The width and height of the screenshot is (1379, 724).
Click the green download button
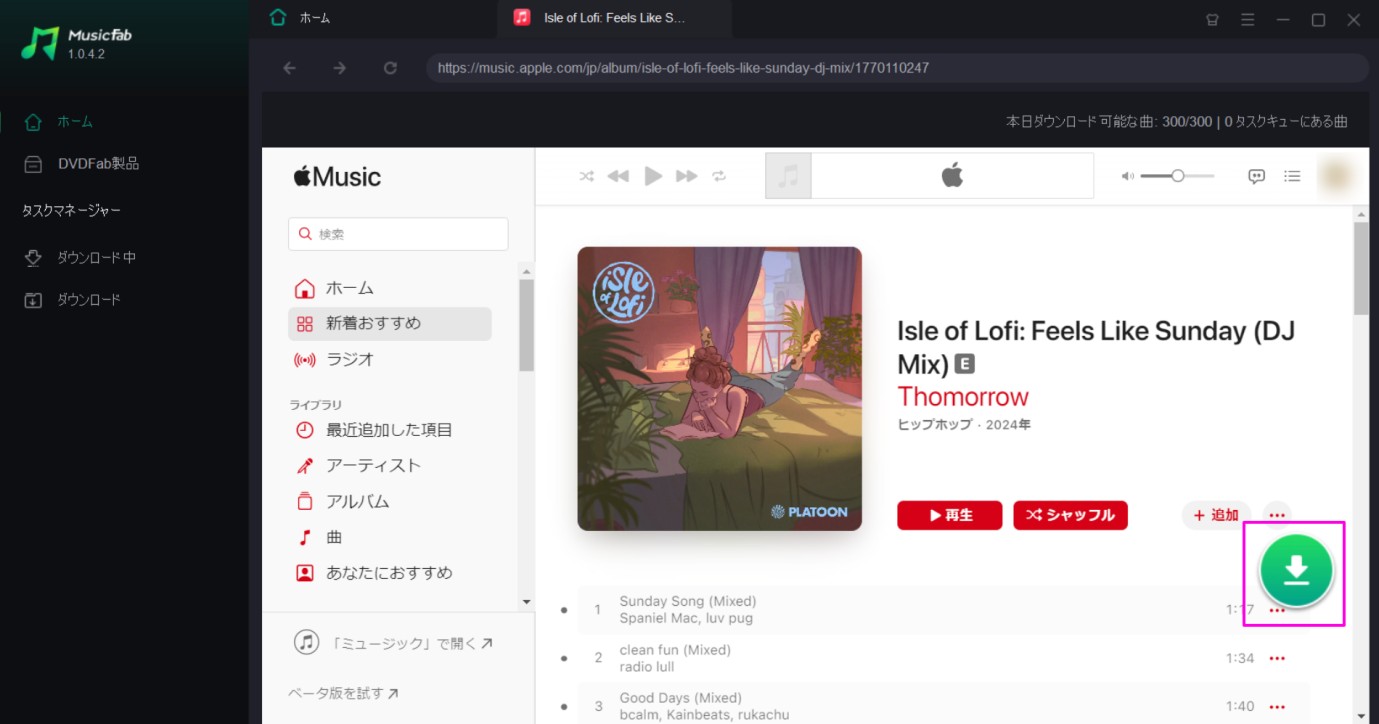click(x=1296, y=571)
